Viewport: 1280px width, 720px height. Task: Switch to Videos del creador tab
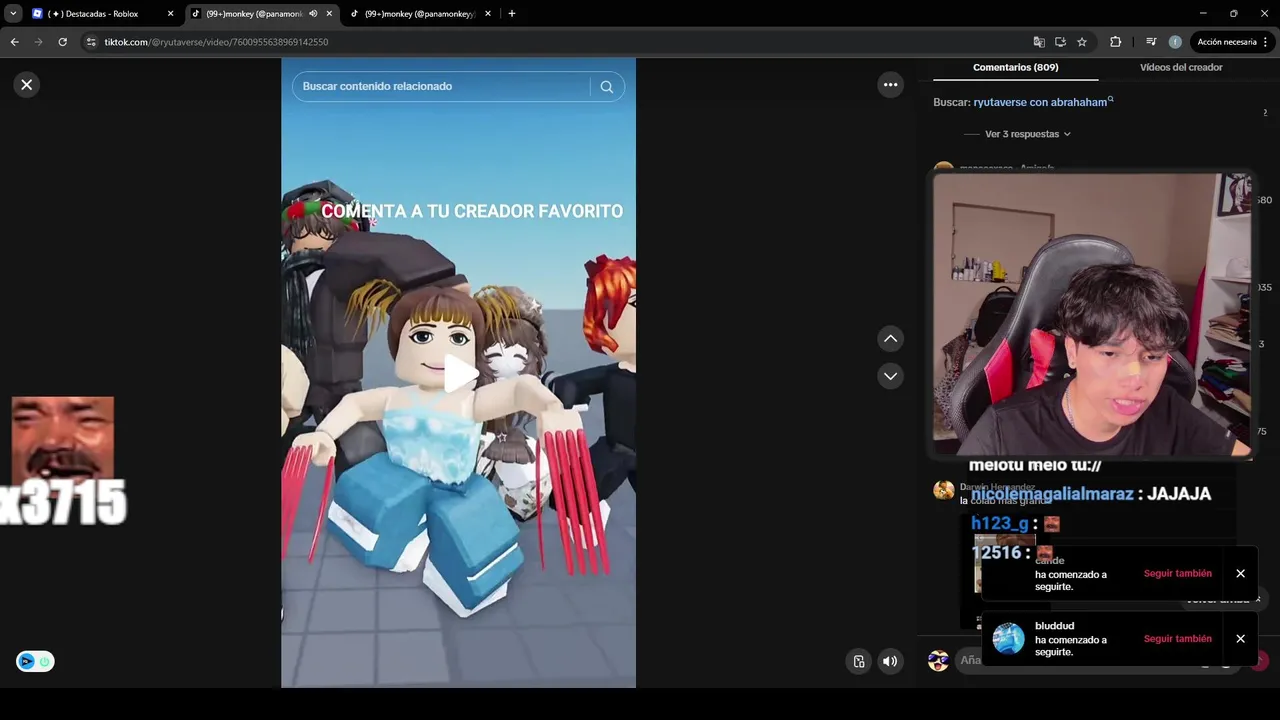click(x=1181, y=67)
